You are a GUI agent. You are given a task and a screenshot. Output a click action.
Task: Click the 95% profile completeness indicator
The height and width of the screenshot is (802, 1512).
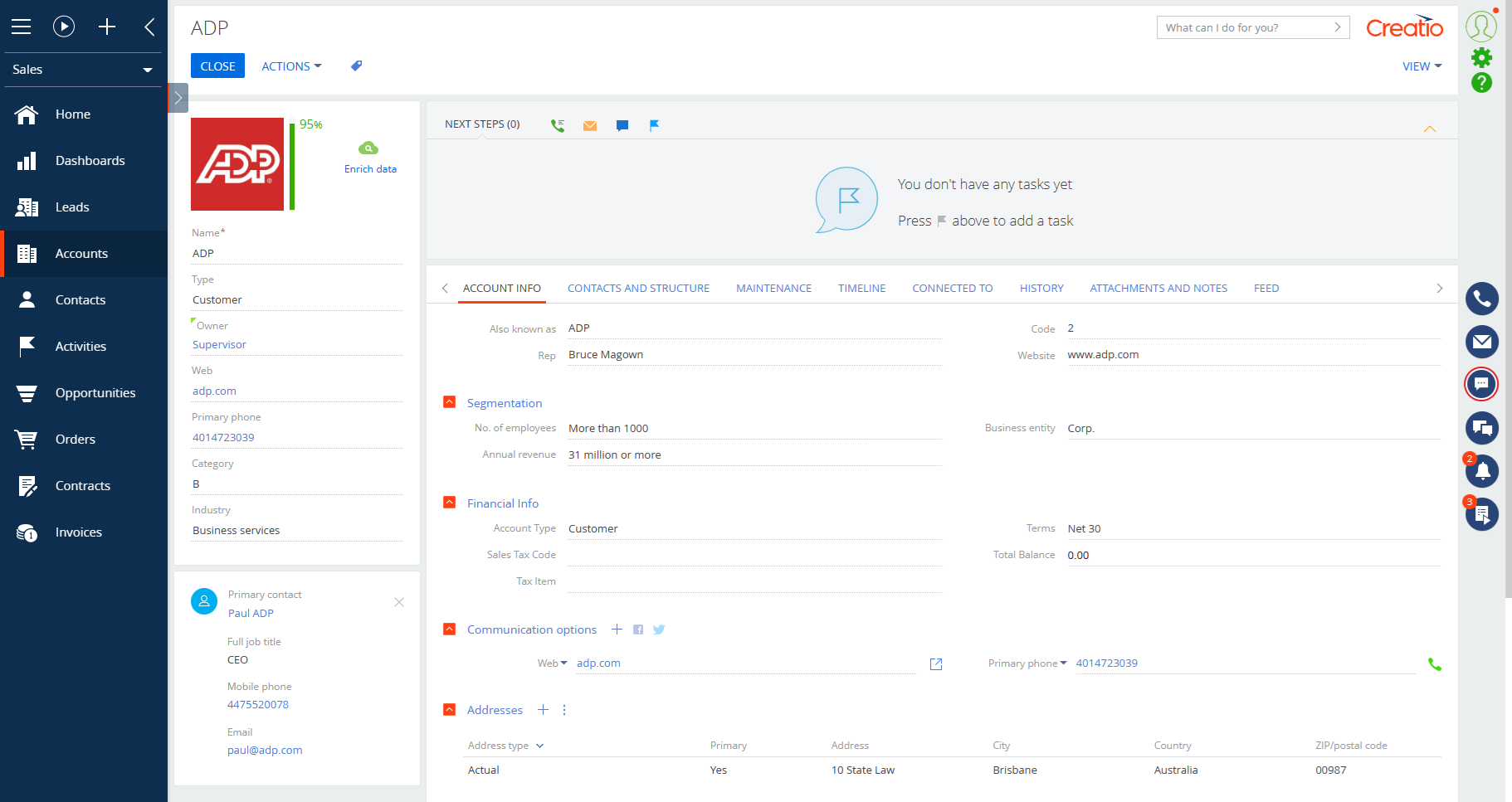311,124
